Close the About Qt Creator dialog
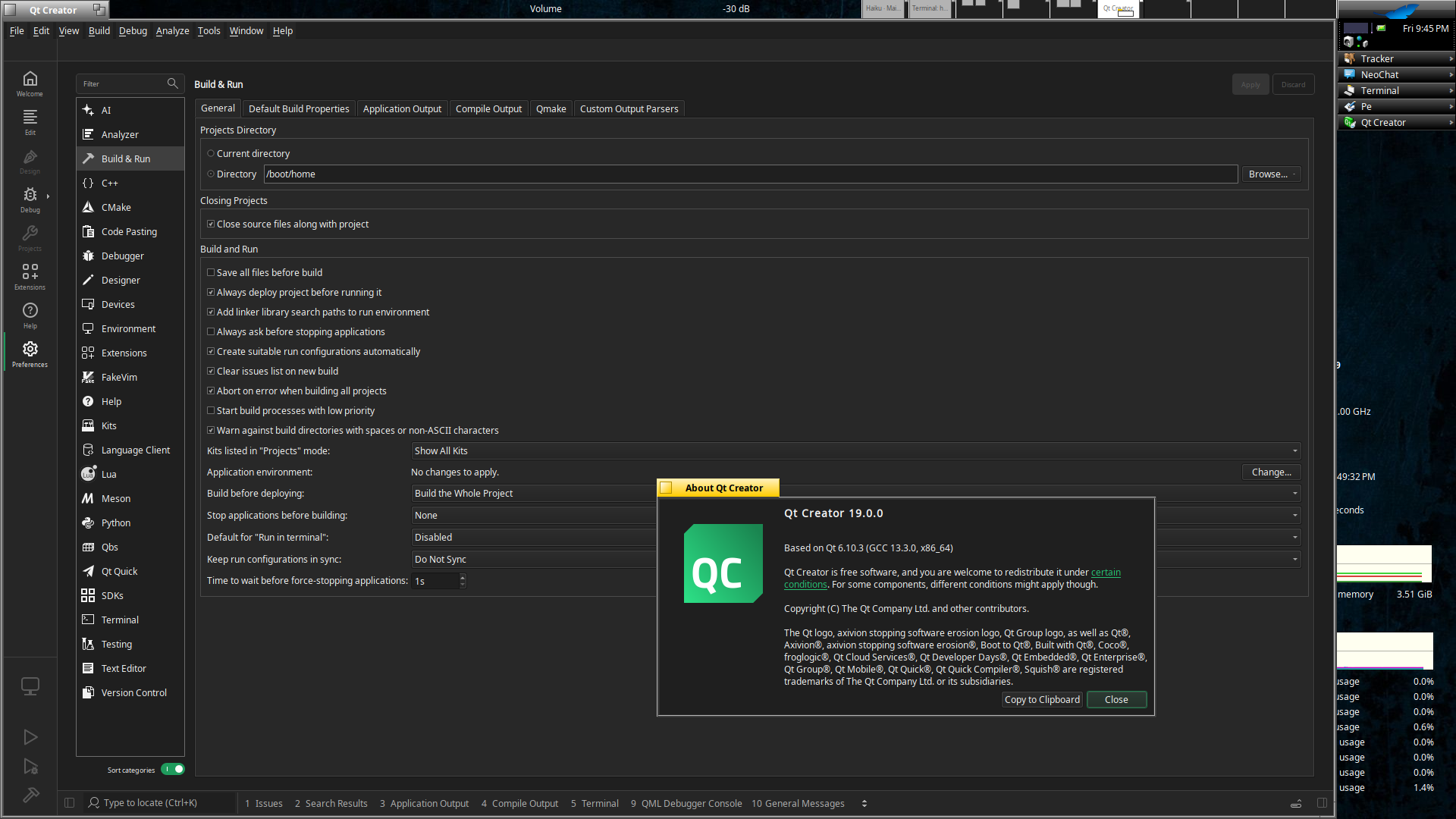Screen dimensions: 1456x819 pyautogui.click(x=1116, y=699)
